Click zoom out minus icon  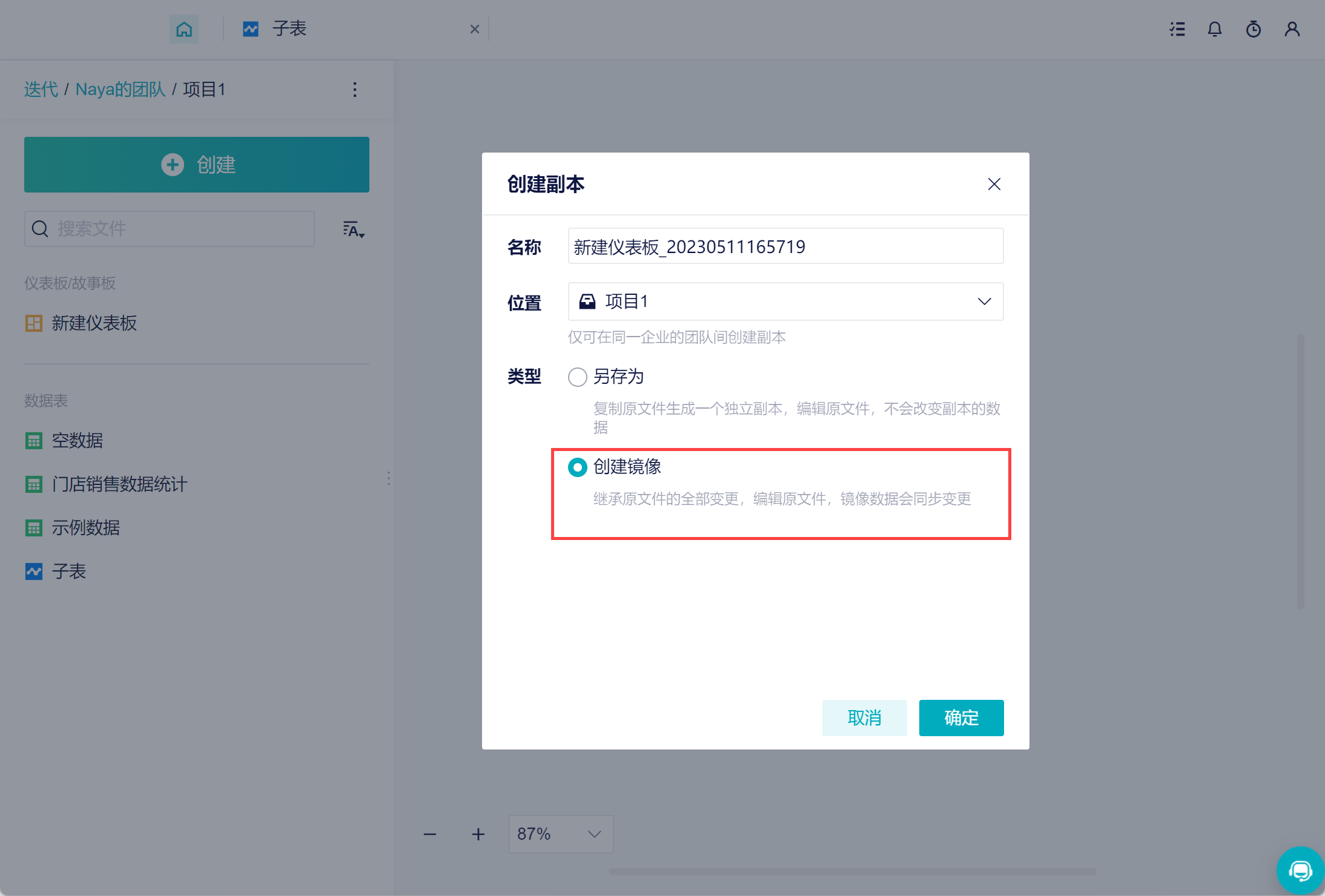pyautogui.click(x=430, y=834)
